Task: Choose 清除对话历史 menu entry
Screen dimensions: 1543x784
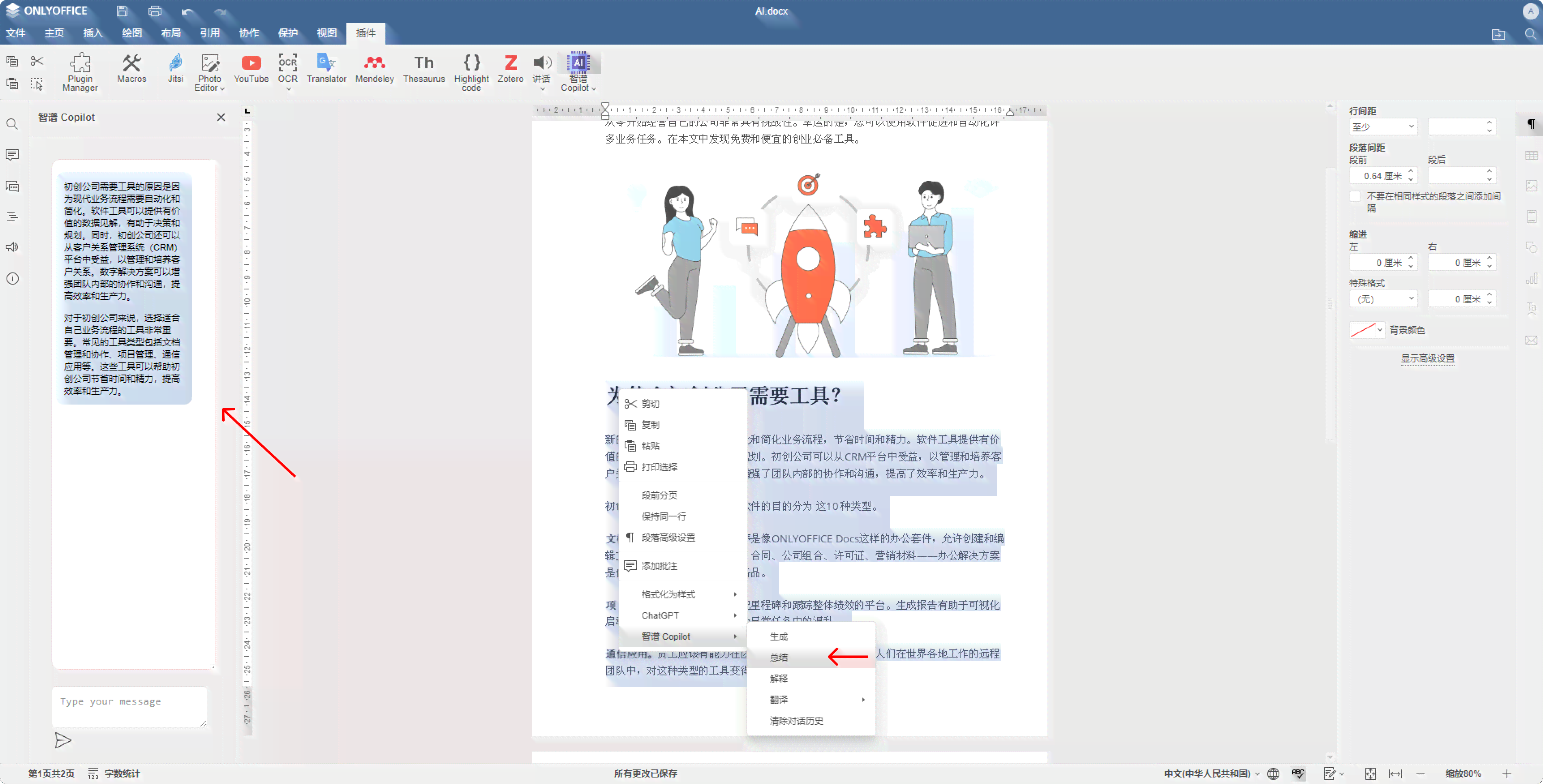Action: (x=811, y=721)
